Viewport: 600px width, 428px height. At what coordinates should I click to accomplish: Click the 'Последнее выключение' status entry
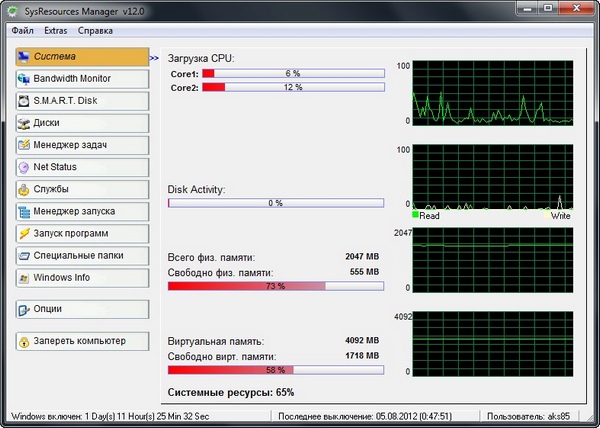pyautogui.click(x=365, y=416)
